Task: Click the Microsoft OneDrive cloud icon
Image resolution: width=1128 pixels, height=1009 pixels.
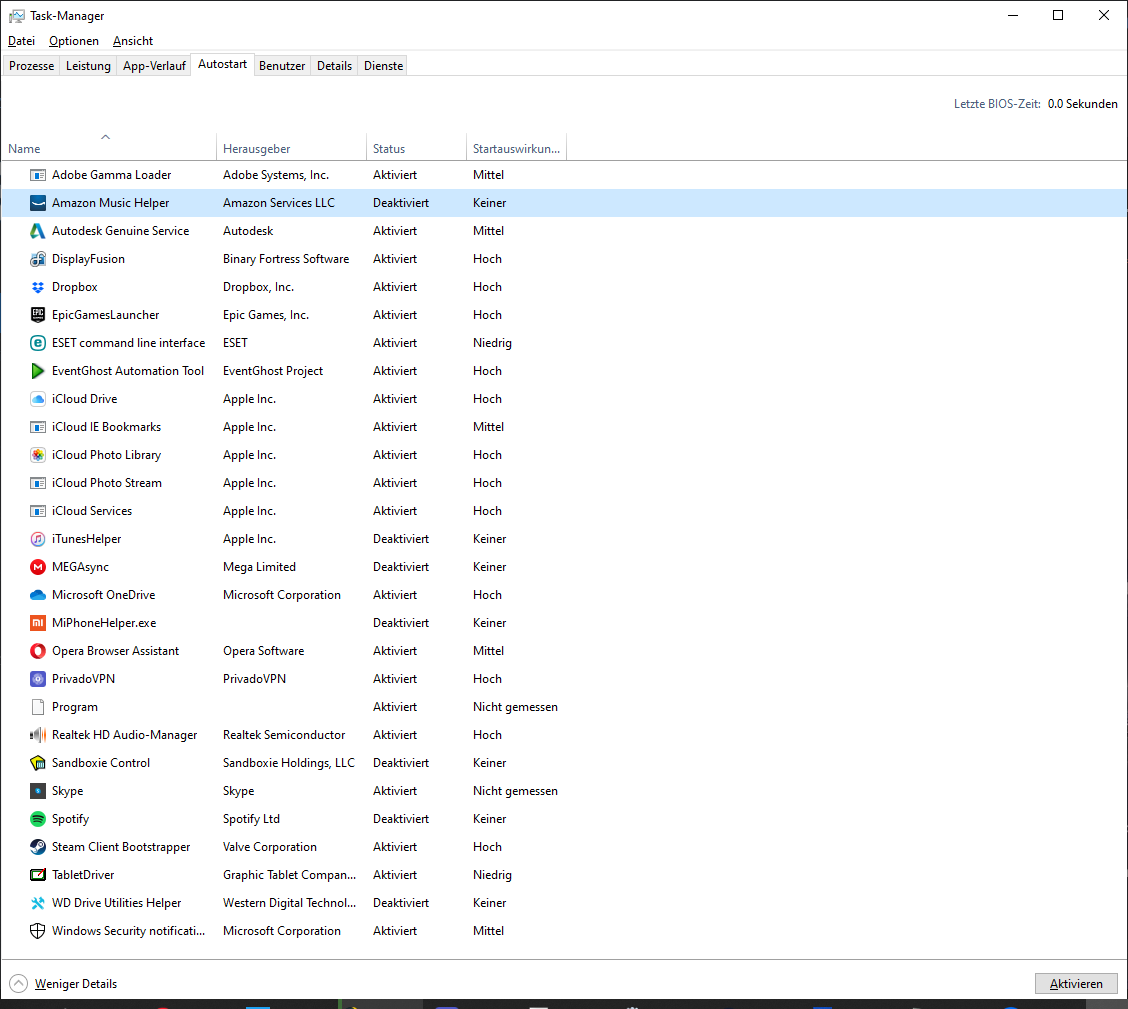Action: tap(37, 595)
